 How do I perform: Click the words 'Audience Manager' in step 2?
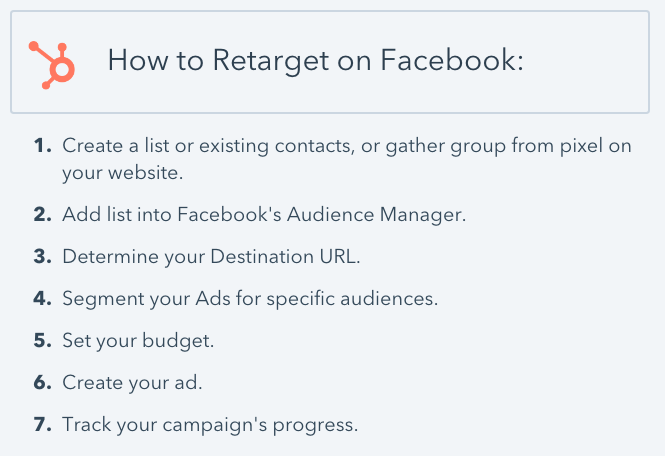pos(377,214)
